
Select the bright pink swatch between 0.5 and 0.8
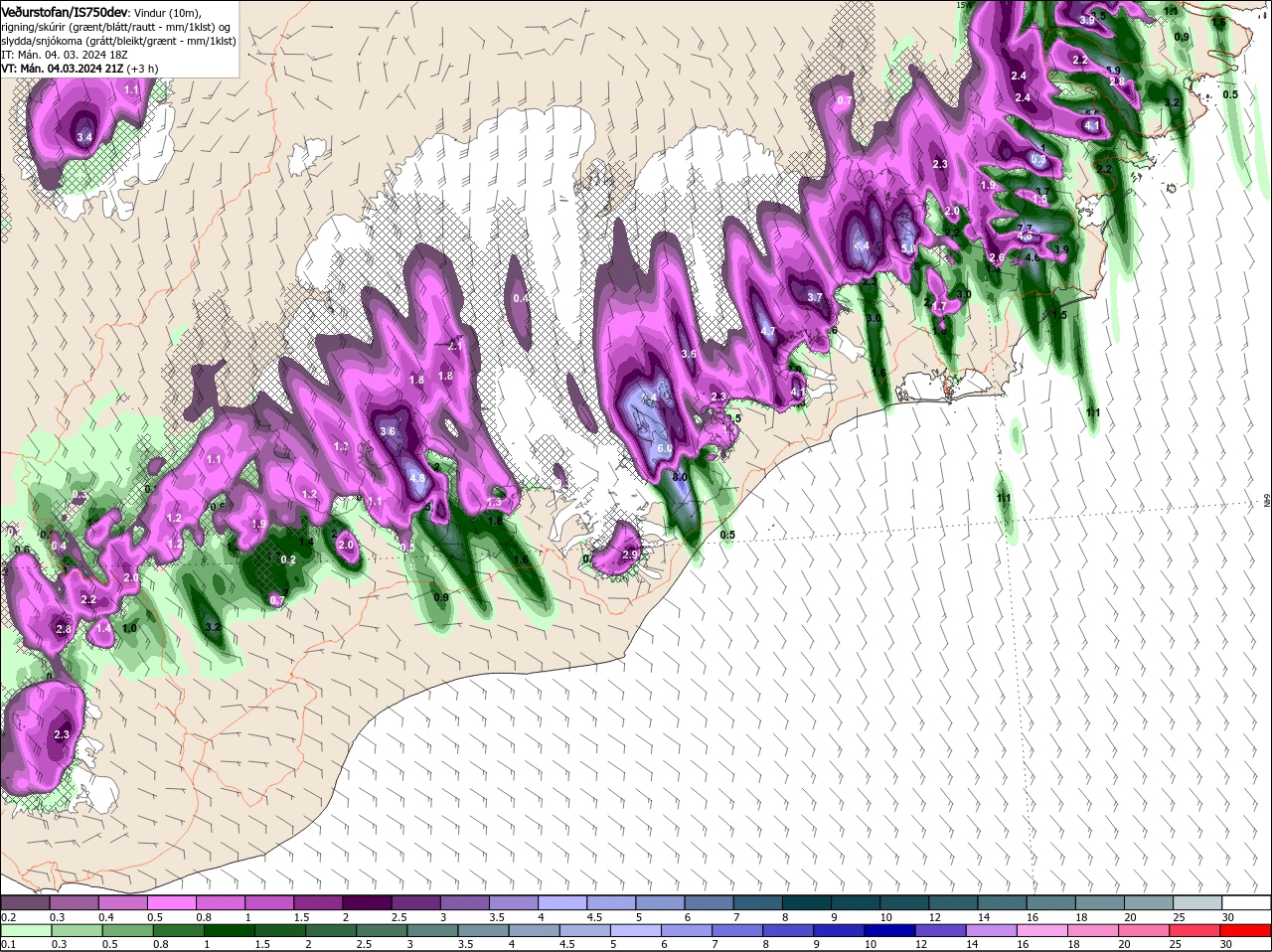(x=171, y=902)
